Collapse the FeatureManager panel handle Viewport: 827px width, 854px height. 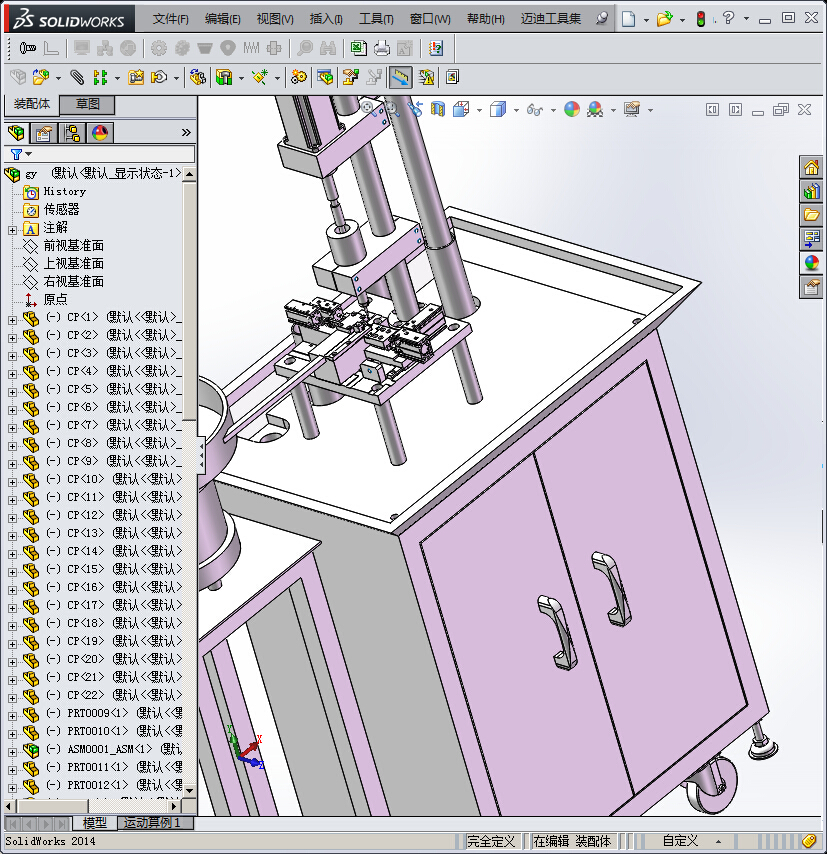point(201,455)
